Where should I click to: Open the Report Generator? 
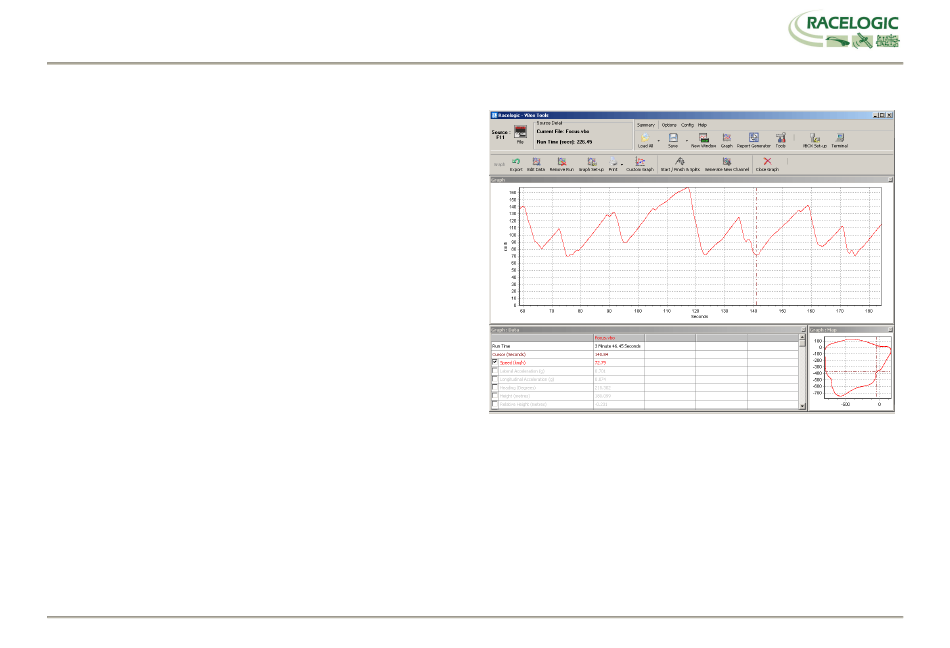tap(754, 141)
